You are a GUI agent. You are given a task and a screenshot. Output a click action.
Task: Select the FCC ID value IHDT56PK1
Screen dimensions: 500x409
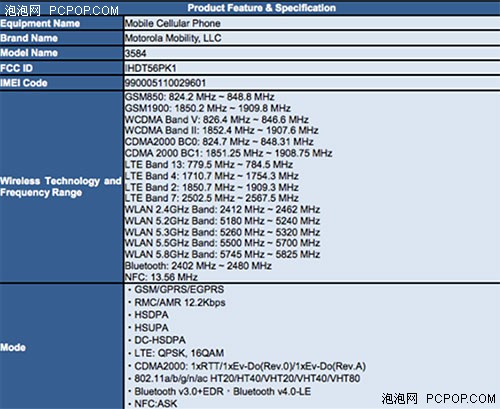tap(151, 68)
